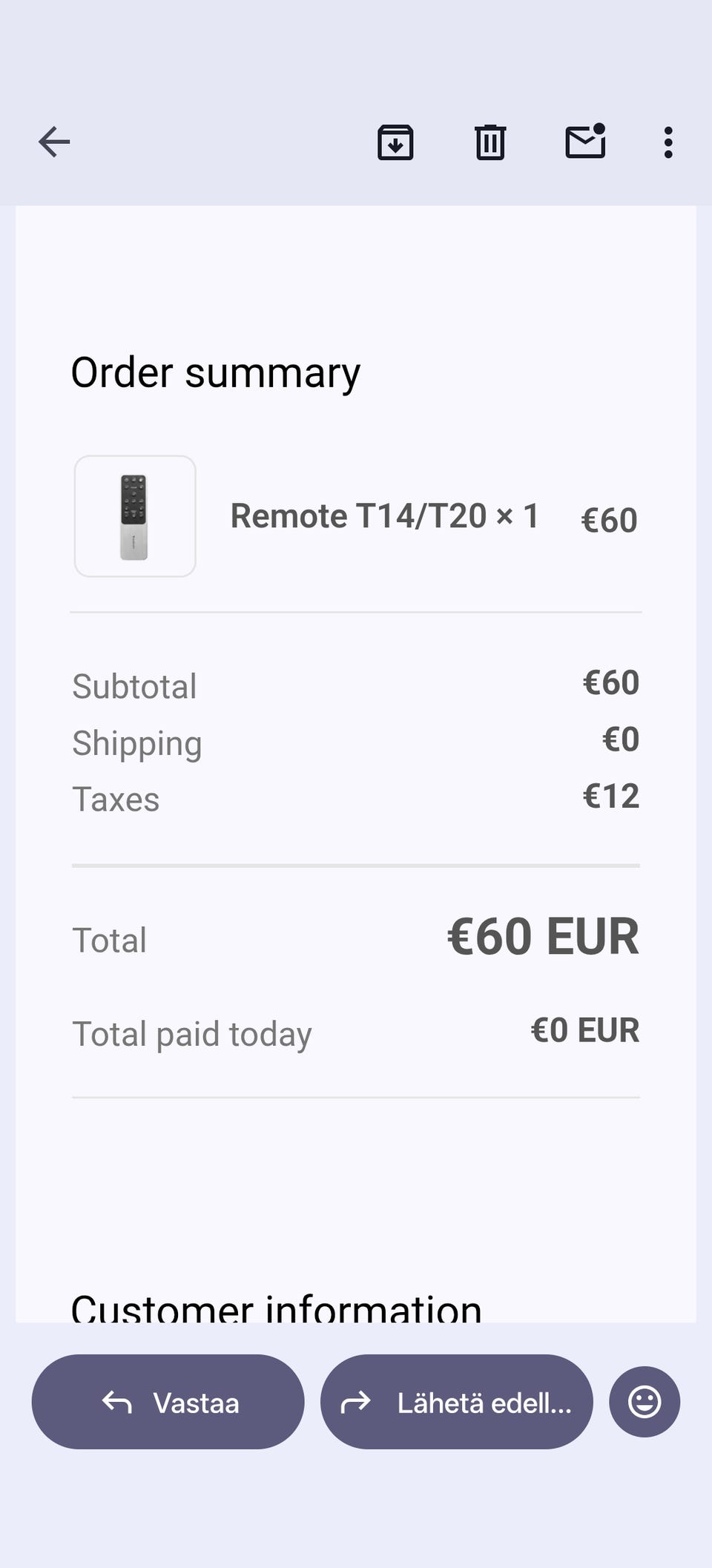Viewport: 712px width, 1568px height.
Task: Archive this email
Action: click(x=395, y=142)
